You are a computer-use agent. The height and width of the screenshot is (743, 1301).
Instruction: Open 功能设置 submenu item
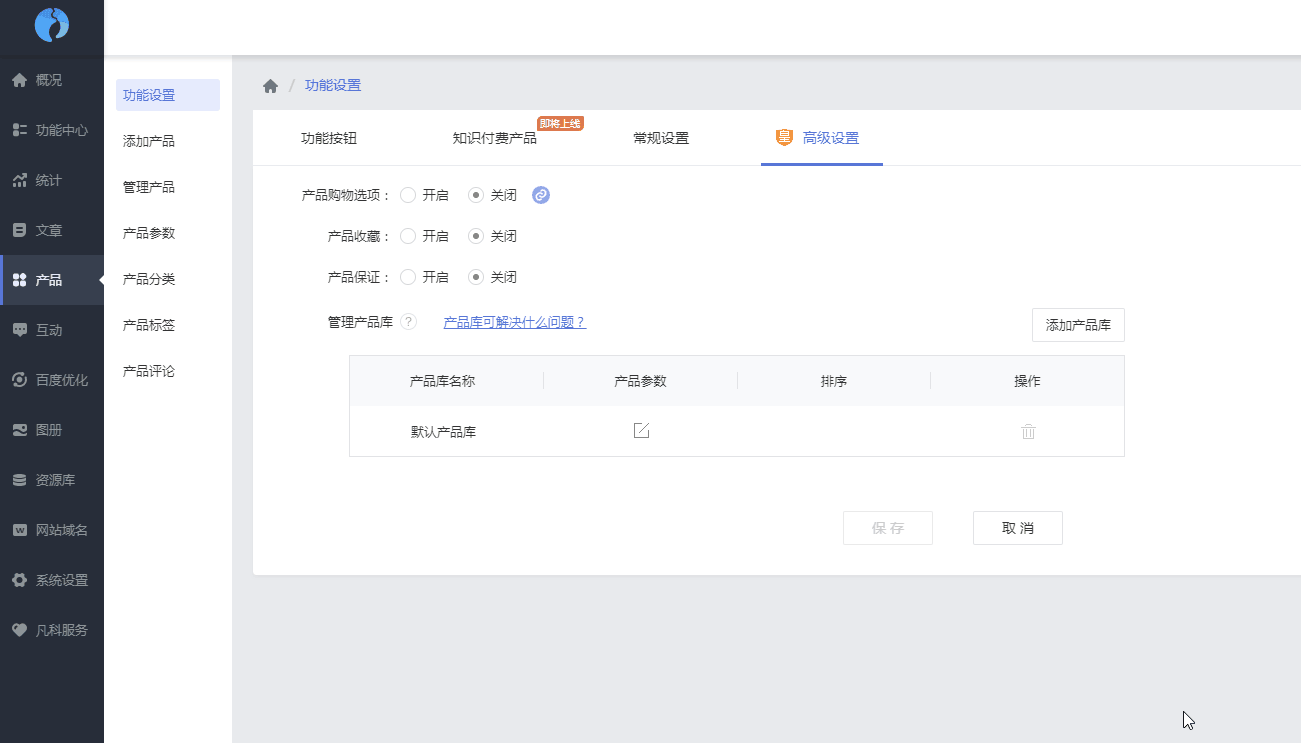pyautogui.click(x=168, y=95)
